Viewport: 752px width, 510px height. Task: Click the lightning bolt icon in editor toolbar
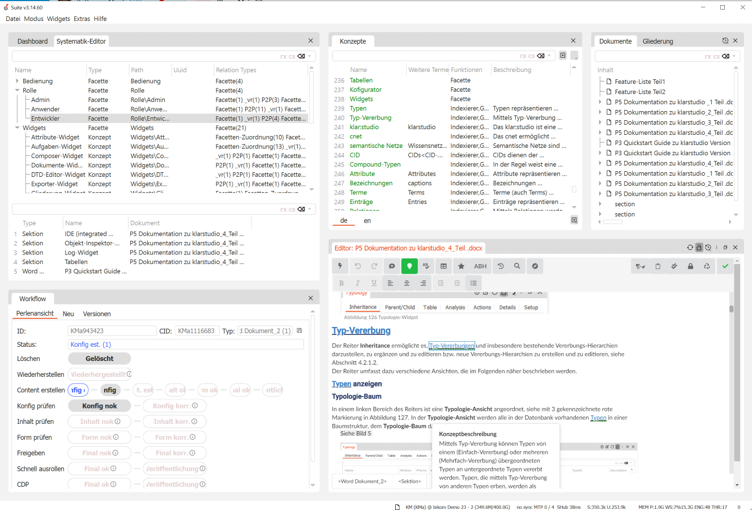coord(341,266)
